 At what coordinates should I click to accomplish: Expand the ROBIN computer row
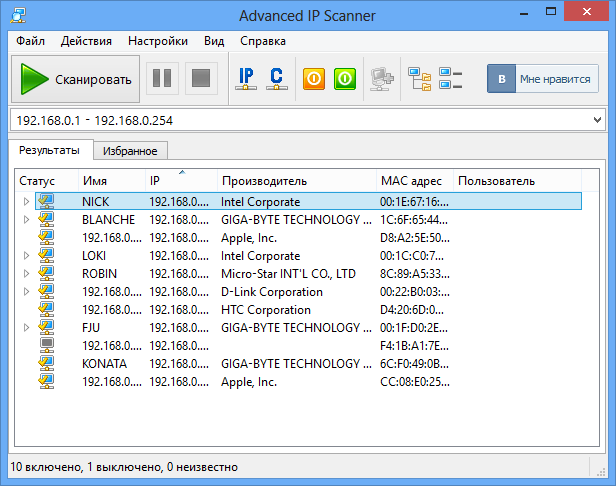click(x=26, y=273)
